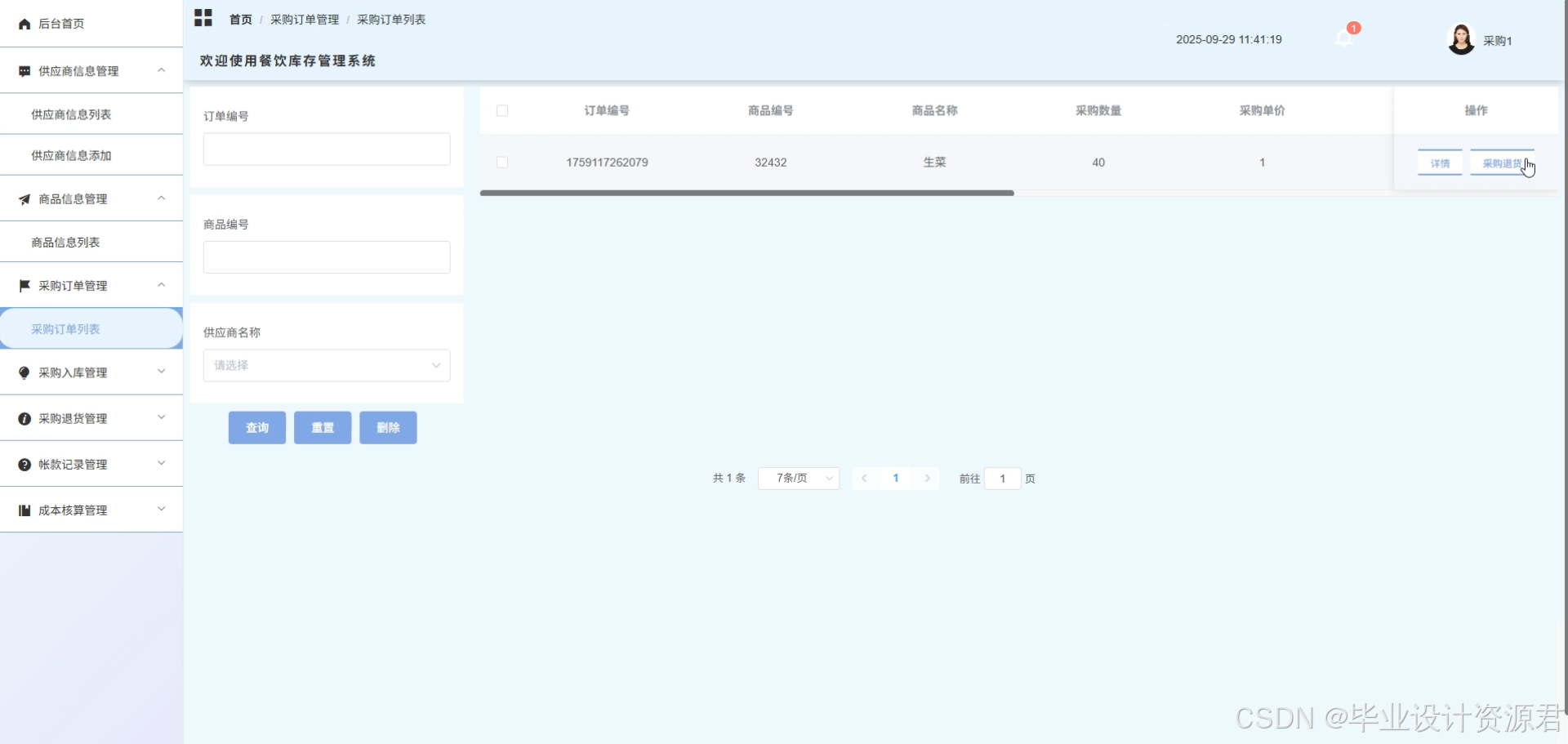Click the 采购数量 column header
1568x744 pixels.
1098,111
